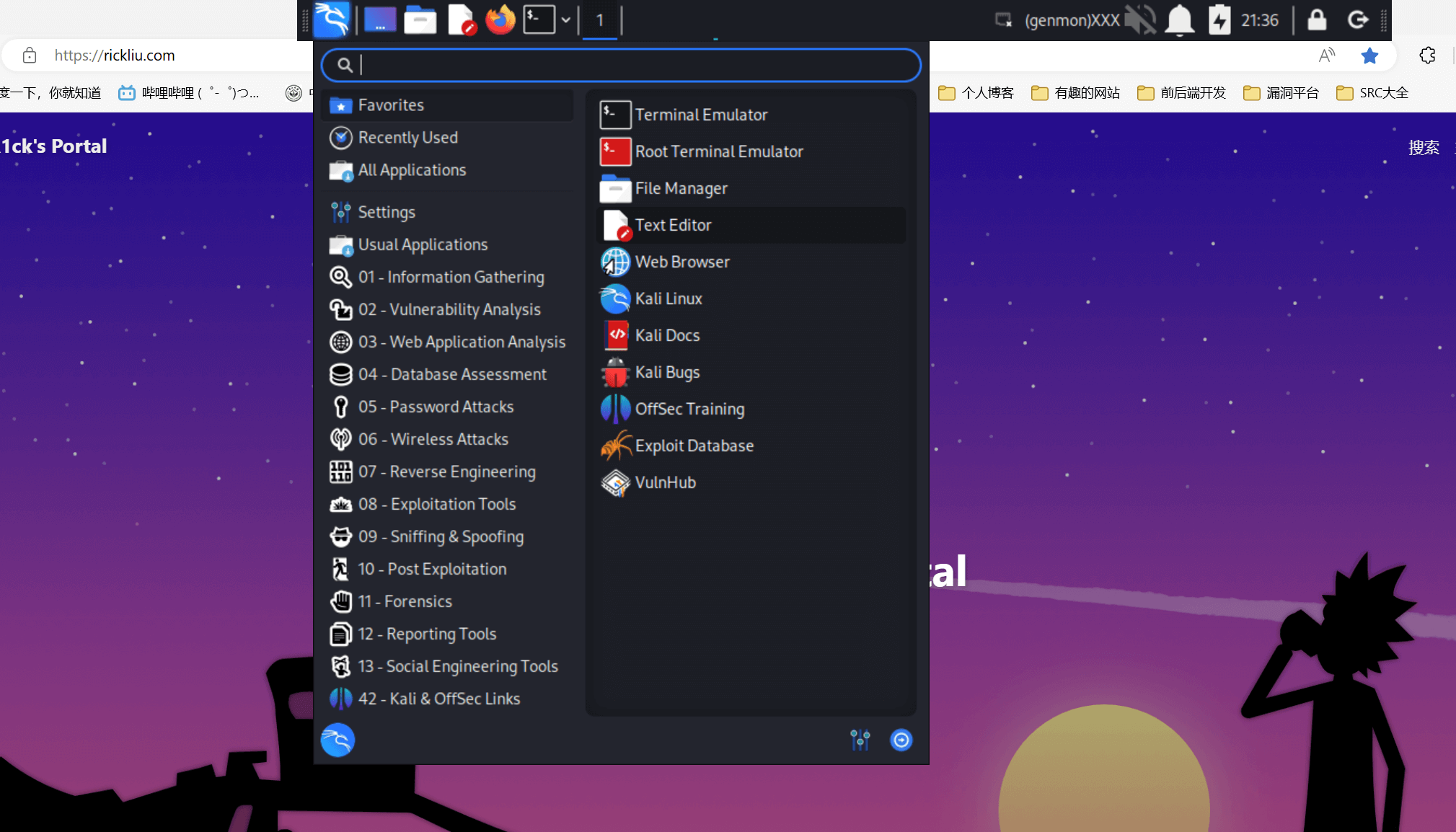Toggle browser favorite star bookmark

(1369, 56)
